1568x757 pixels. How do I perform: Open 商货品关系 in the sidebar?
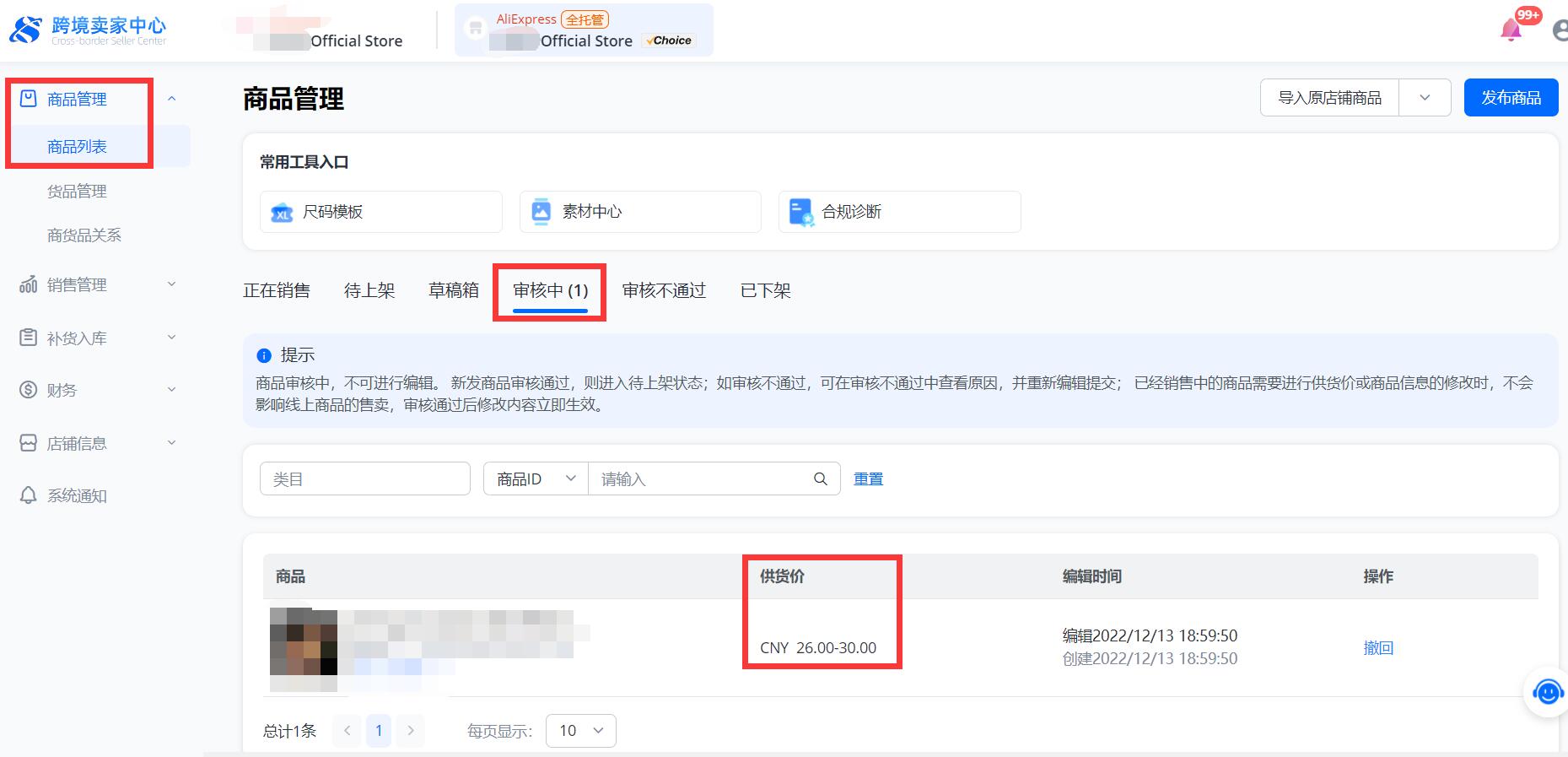click(x=84, y=235)
